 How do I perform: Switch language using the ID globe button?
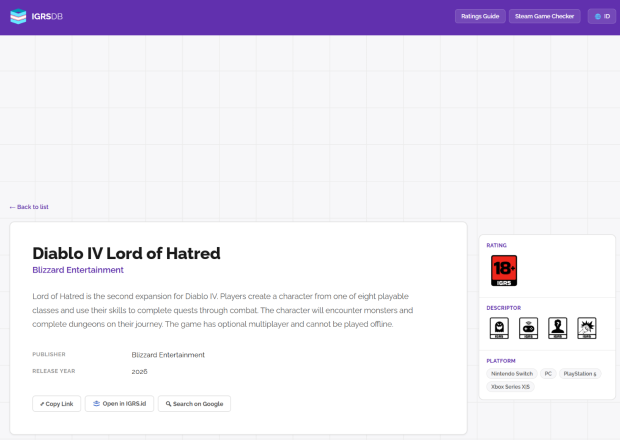[x=602, y=16]
